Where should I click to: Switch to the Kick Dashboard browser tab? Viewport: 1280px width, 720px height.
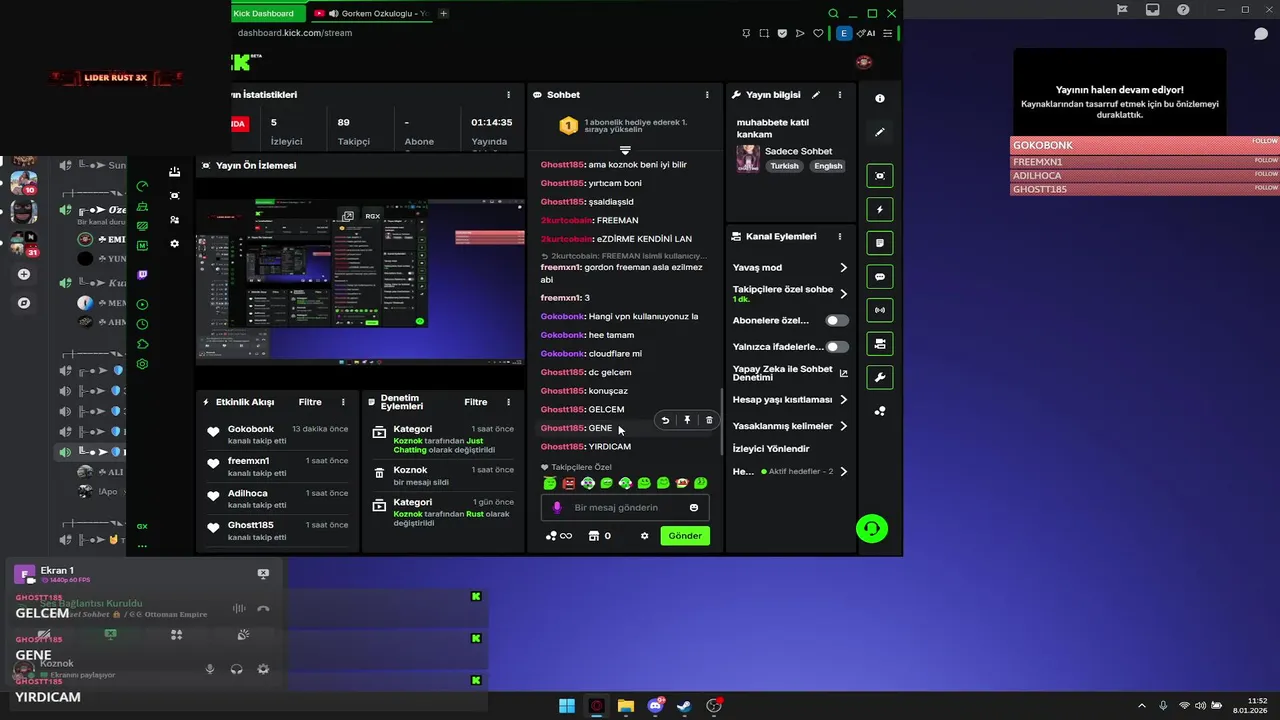[268, 13]
